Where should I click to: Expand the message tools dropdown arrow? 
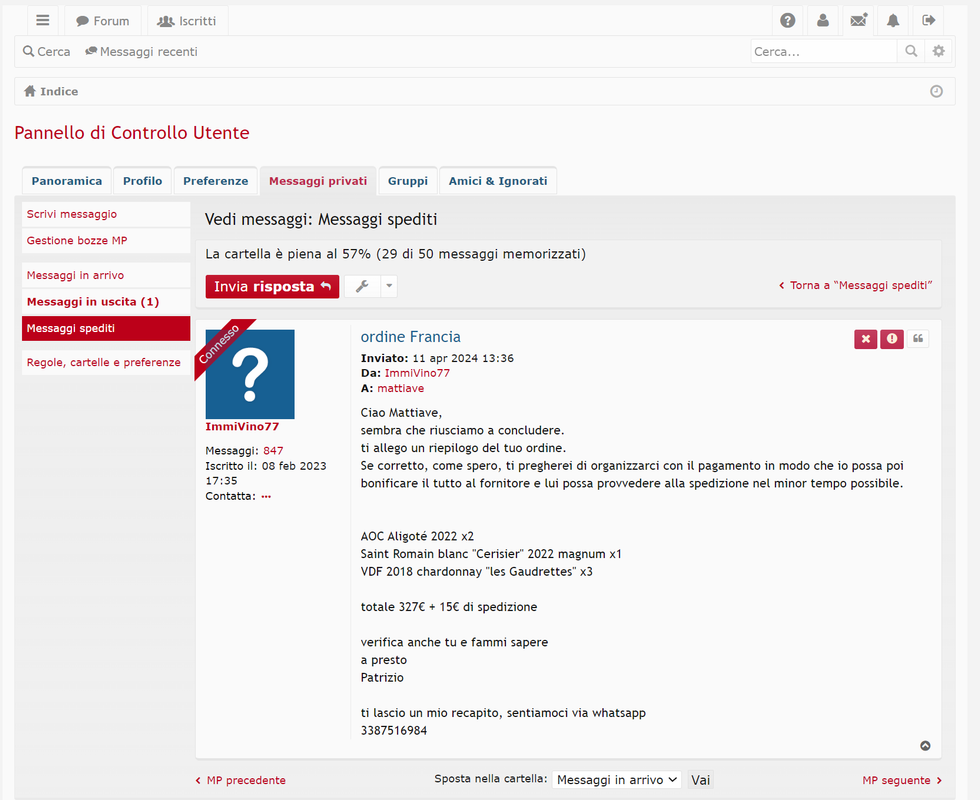(389, 286)
